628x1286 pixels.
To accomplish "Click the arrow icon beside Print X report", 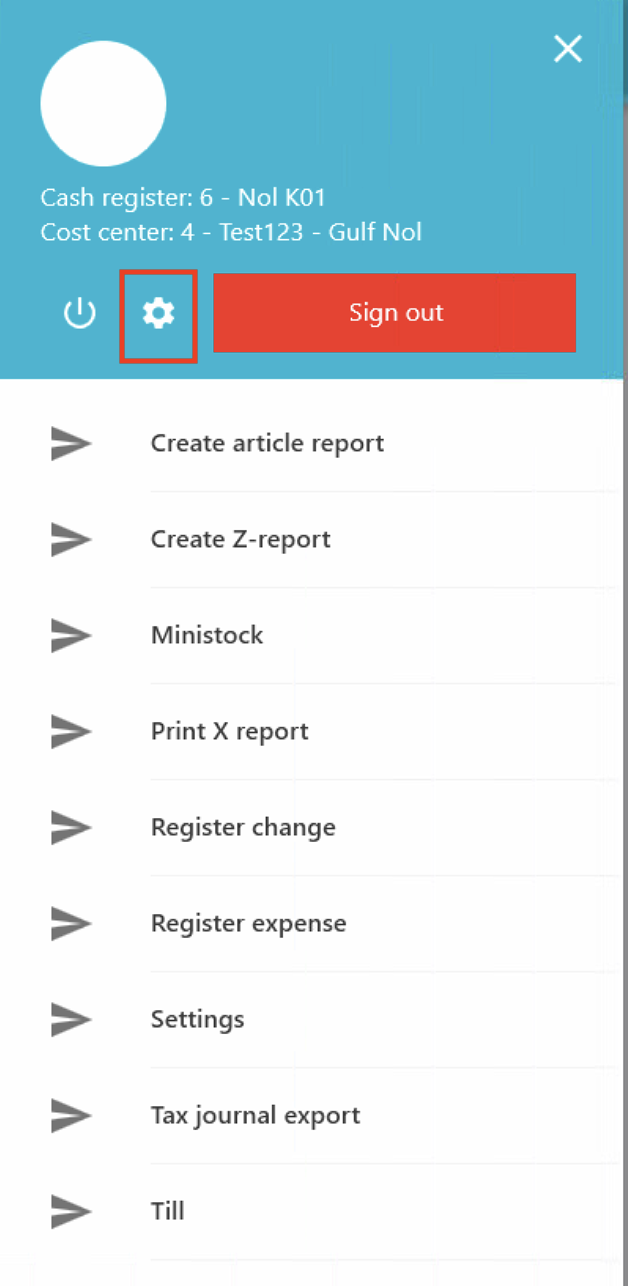I will click(71, 731).
